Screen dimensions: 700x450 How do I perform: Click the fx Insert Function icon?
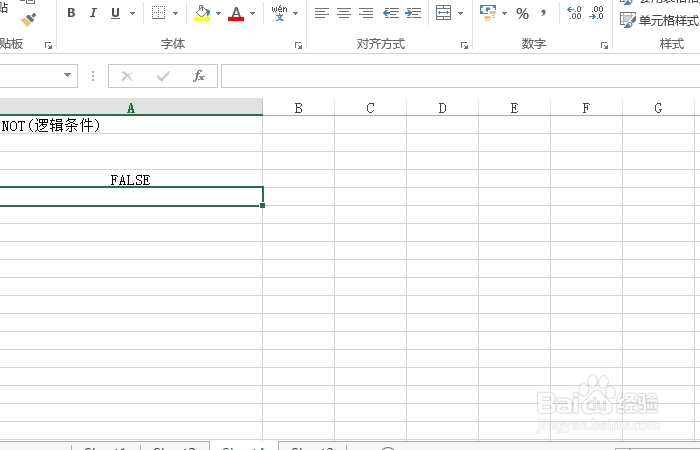tap(199, 76)
